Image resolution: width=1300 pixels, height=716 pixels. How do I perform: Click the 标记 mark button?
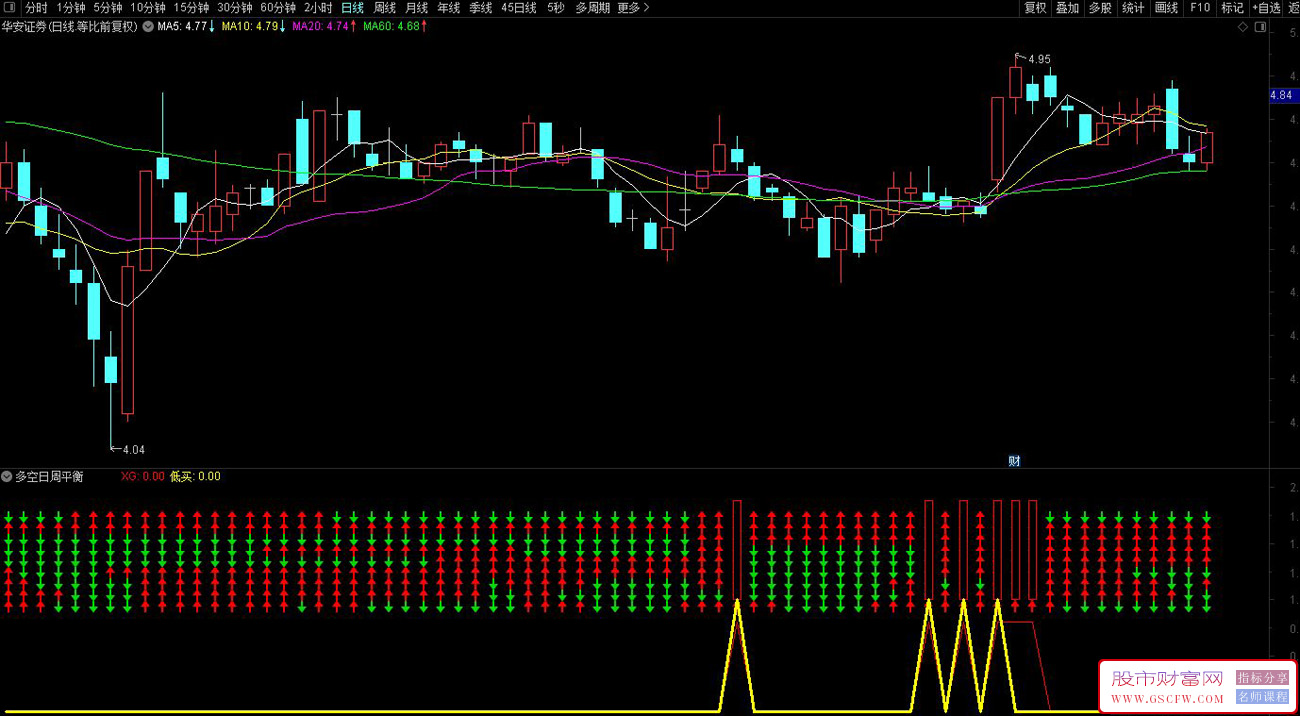click(1232, 8)
